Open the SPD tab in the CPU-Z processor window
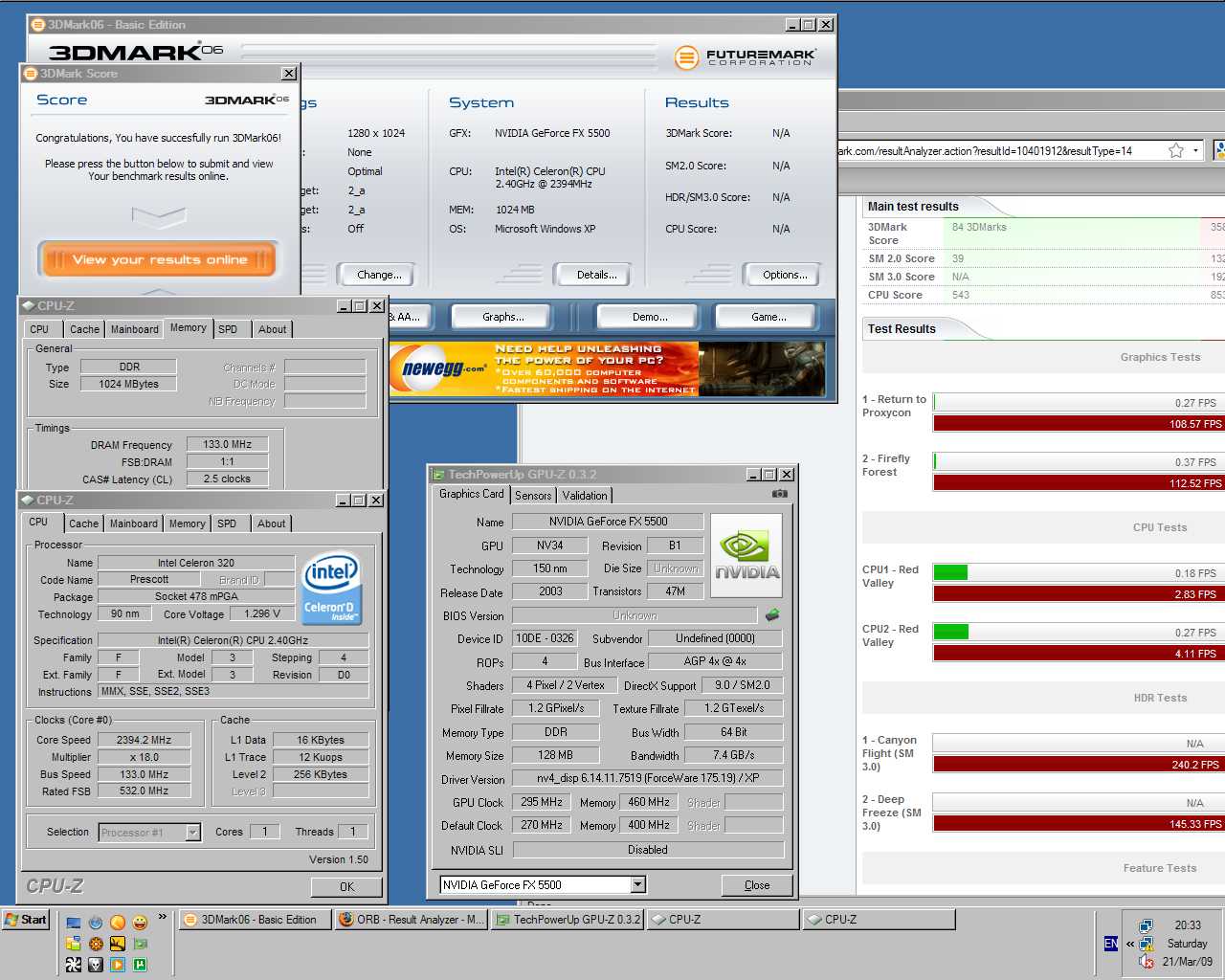The image size is (1225, 980). coord(227,523)
